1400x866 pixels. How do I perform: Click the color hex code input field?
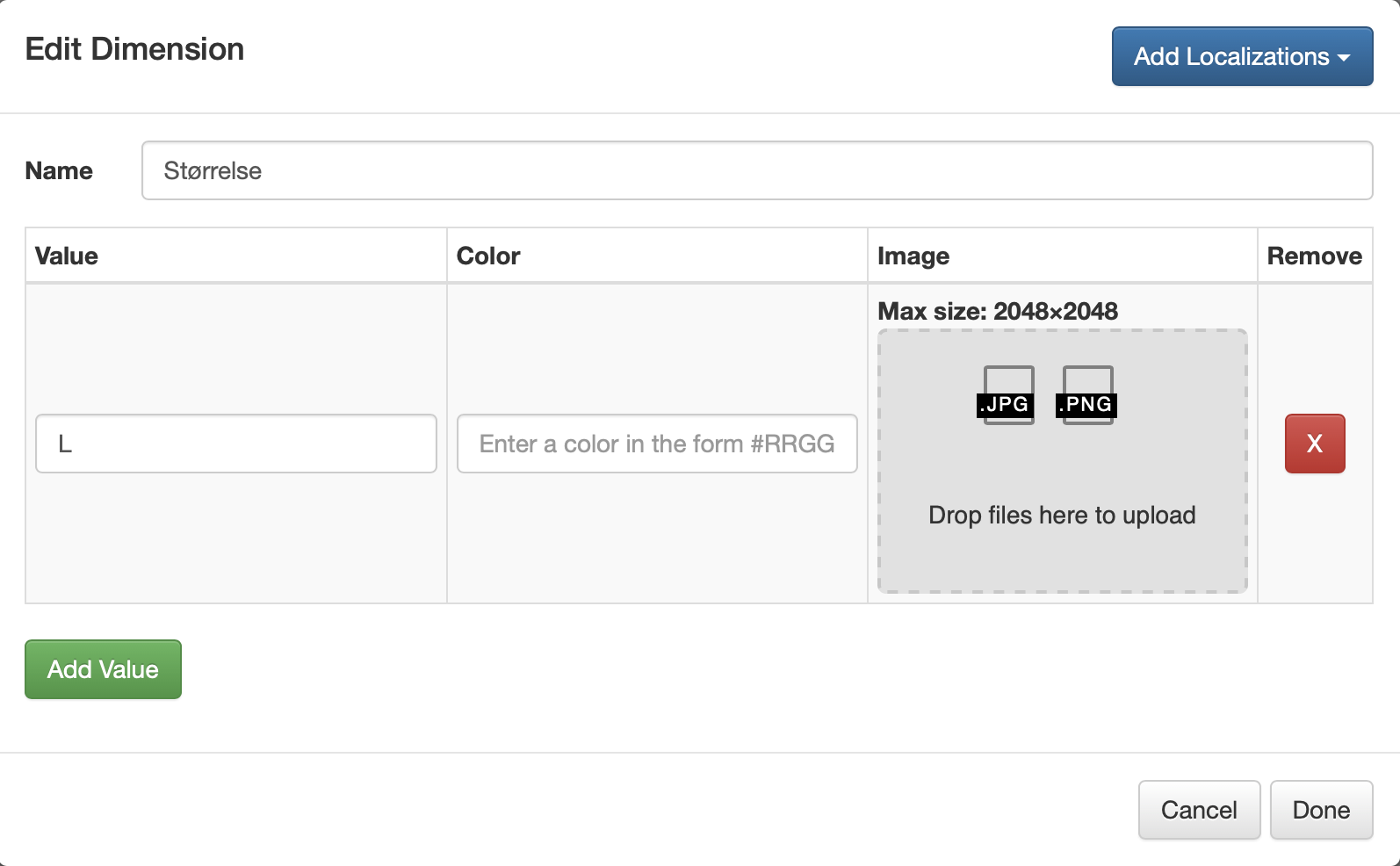[656, 444]
